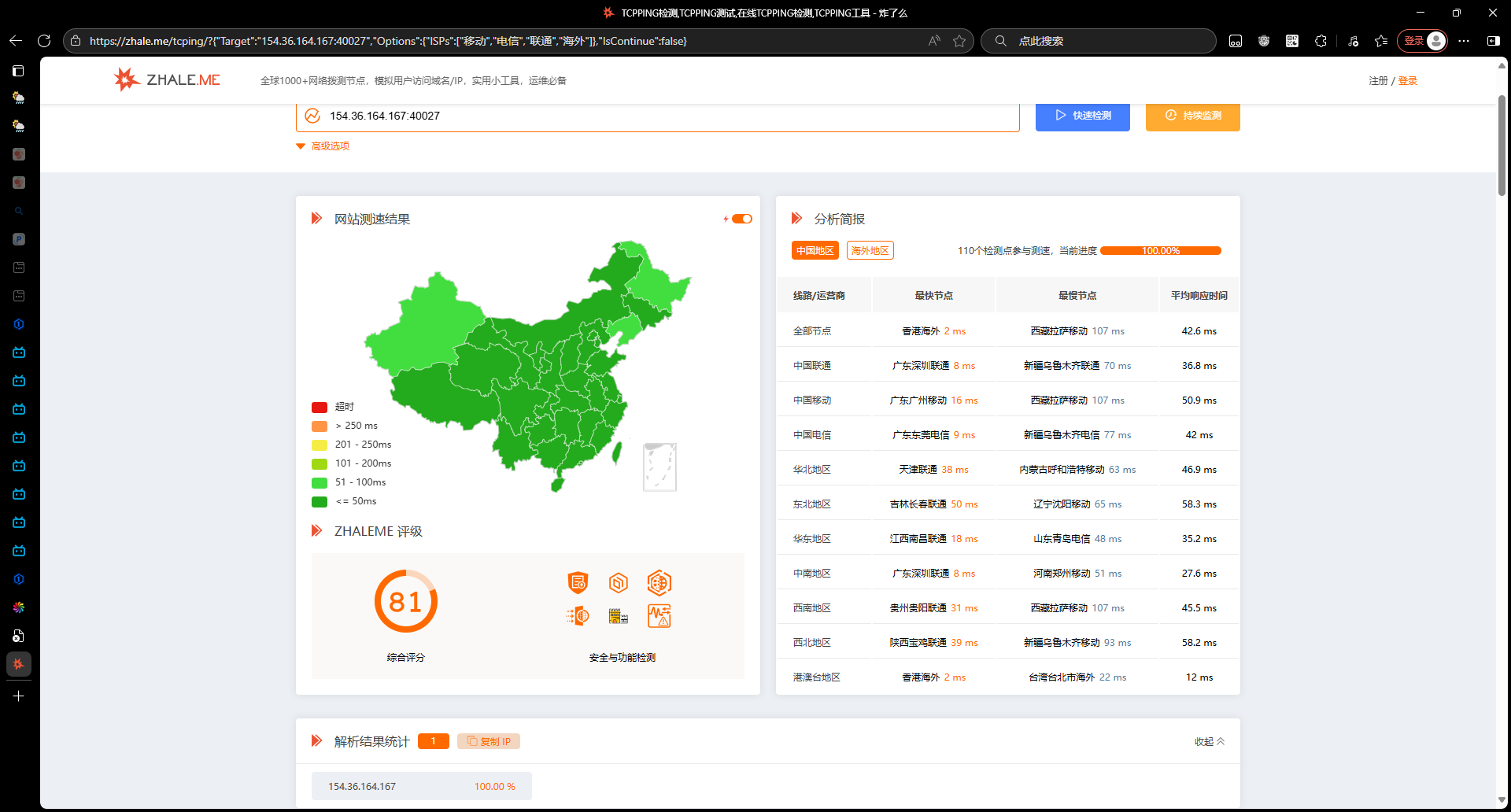
Task: Collapse the section using 收起
Action: pyautogui.click(x=1209, y=741)
